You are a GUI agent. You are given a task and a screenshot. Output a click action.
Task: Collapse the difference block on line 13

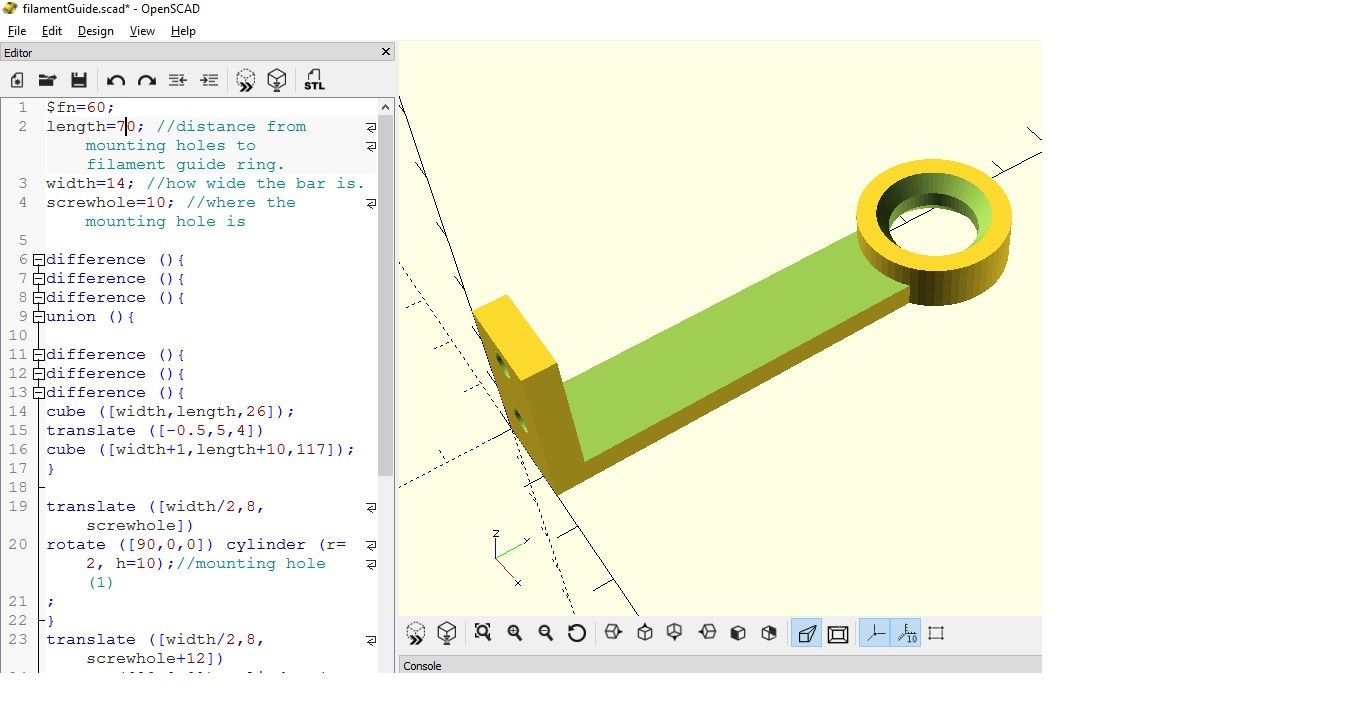[x=39, y=393]
